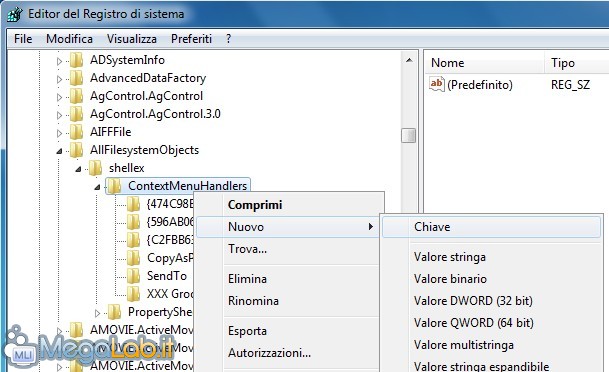Image resolution: width=609 pixels, height=372 pixels.
Task: Click the XXX Gro folder icon
Action: (134, 294)
